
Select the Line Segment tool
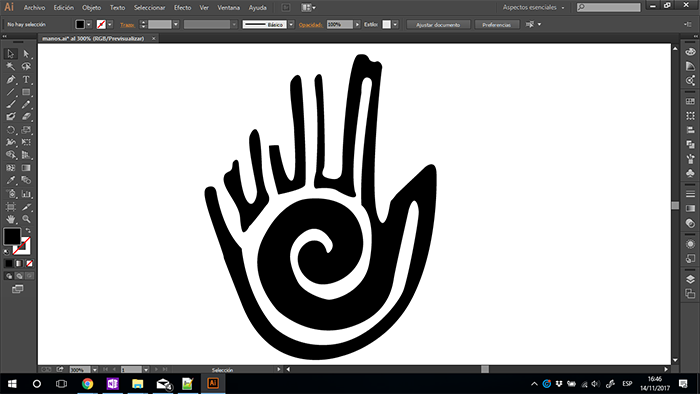[11, 92]
